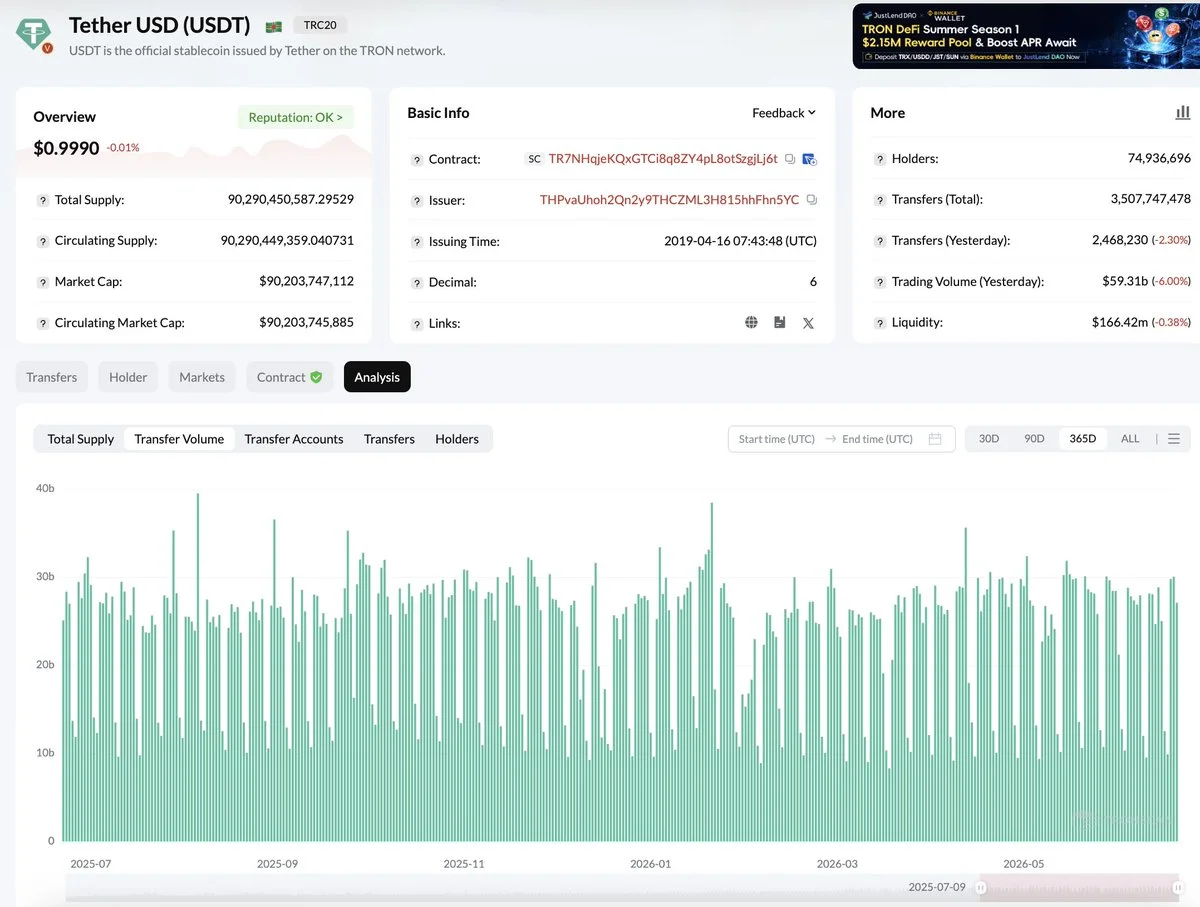Click the range slider left handle
Image resolution: width=1200 pixels, height=907 pixels.
[x=982, y=887]
